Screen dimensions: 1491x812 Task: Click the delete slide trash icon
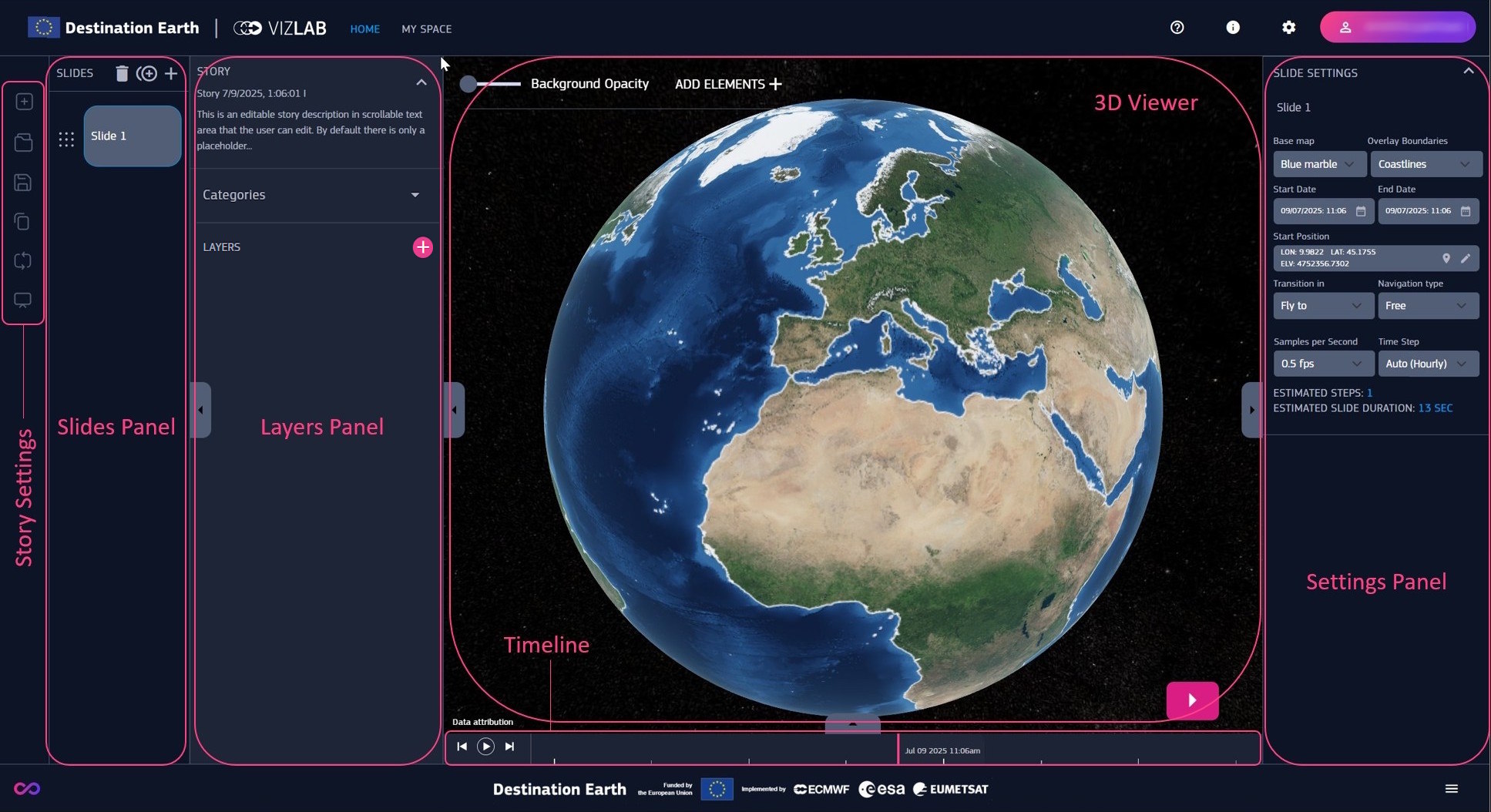coord(122,73)
